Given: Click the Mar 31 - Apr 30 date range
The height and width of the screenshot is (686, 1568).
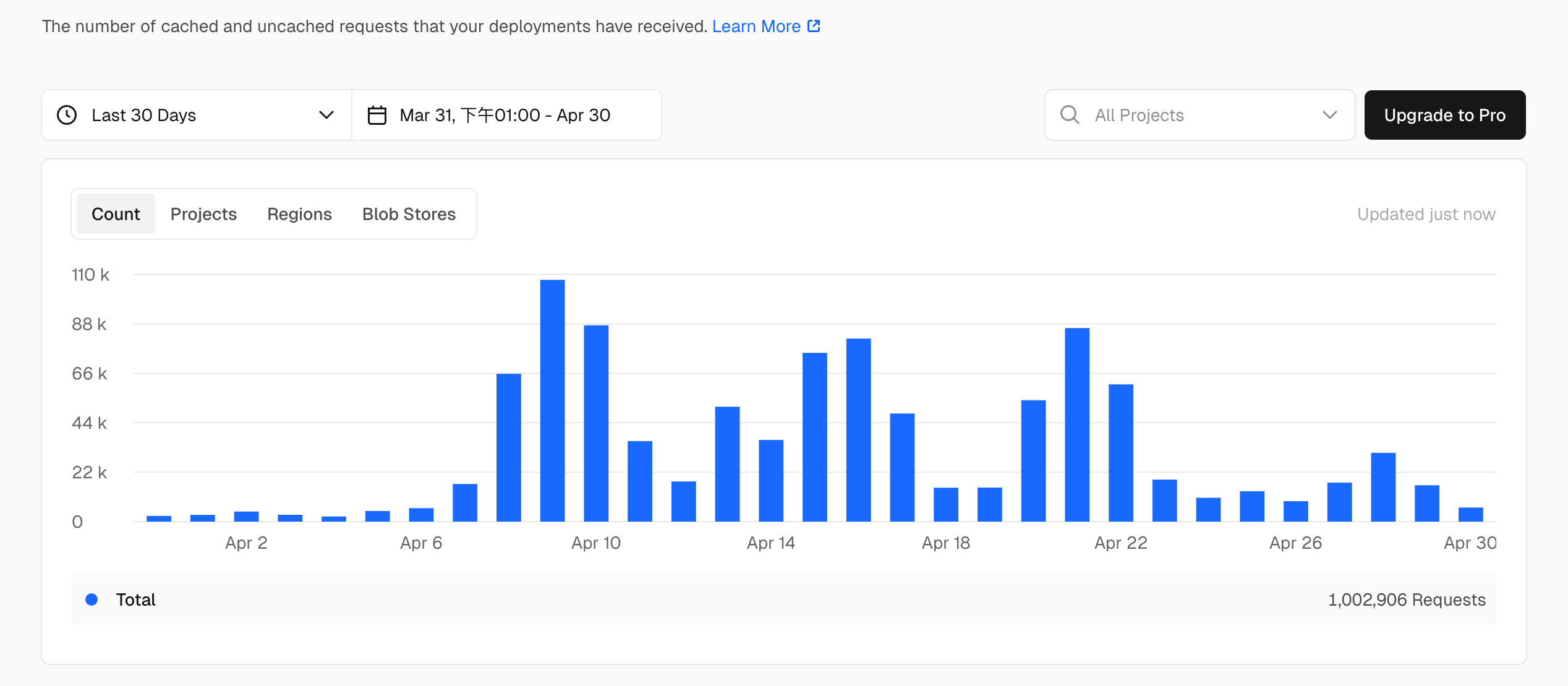Looking at the screenshot, I should [x=505, y=115].
